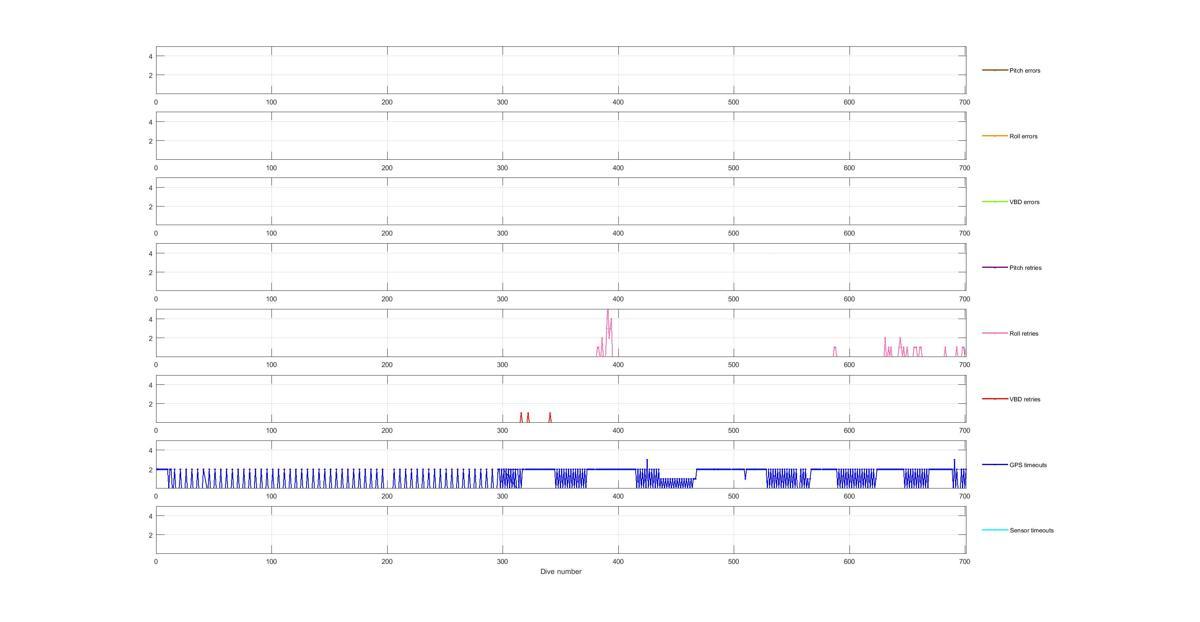Select the red VBD retries legend line
Viewport: 1200px width, 622px height.
coord(994,399)
